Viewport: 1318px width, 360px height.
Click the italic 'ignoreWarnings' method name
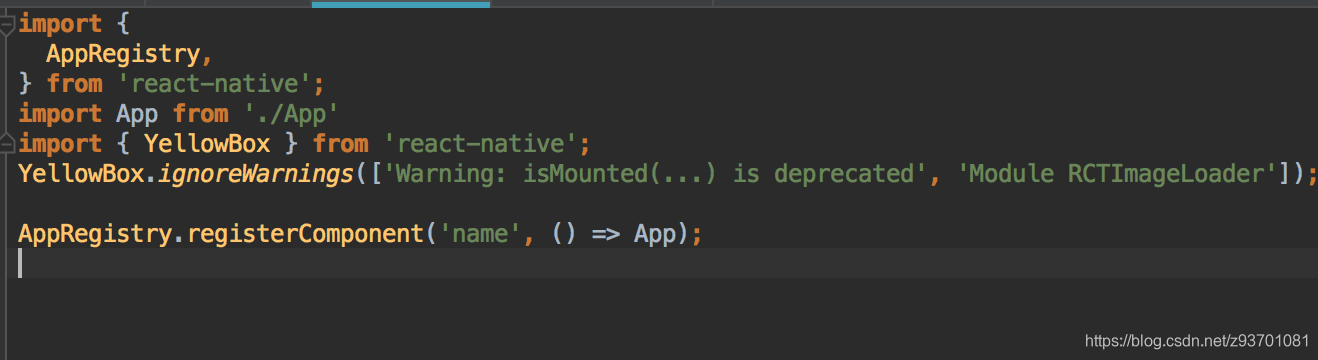[256, 173]
